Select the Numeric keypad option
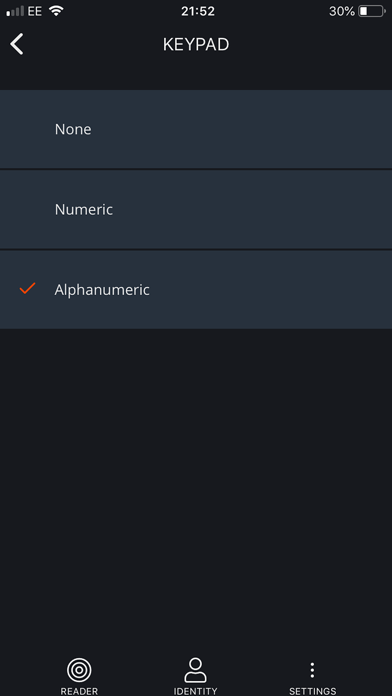 (196, 210)
